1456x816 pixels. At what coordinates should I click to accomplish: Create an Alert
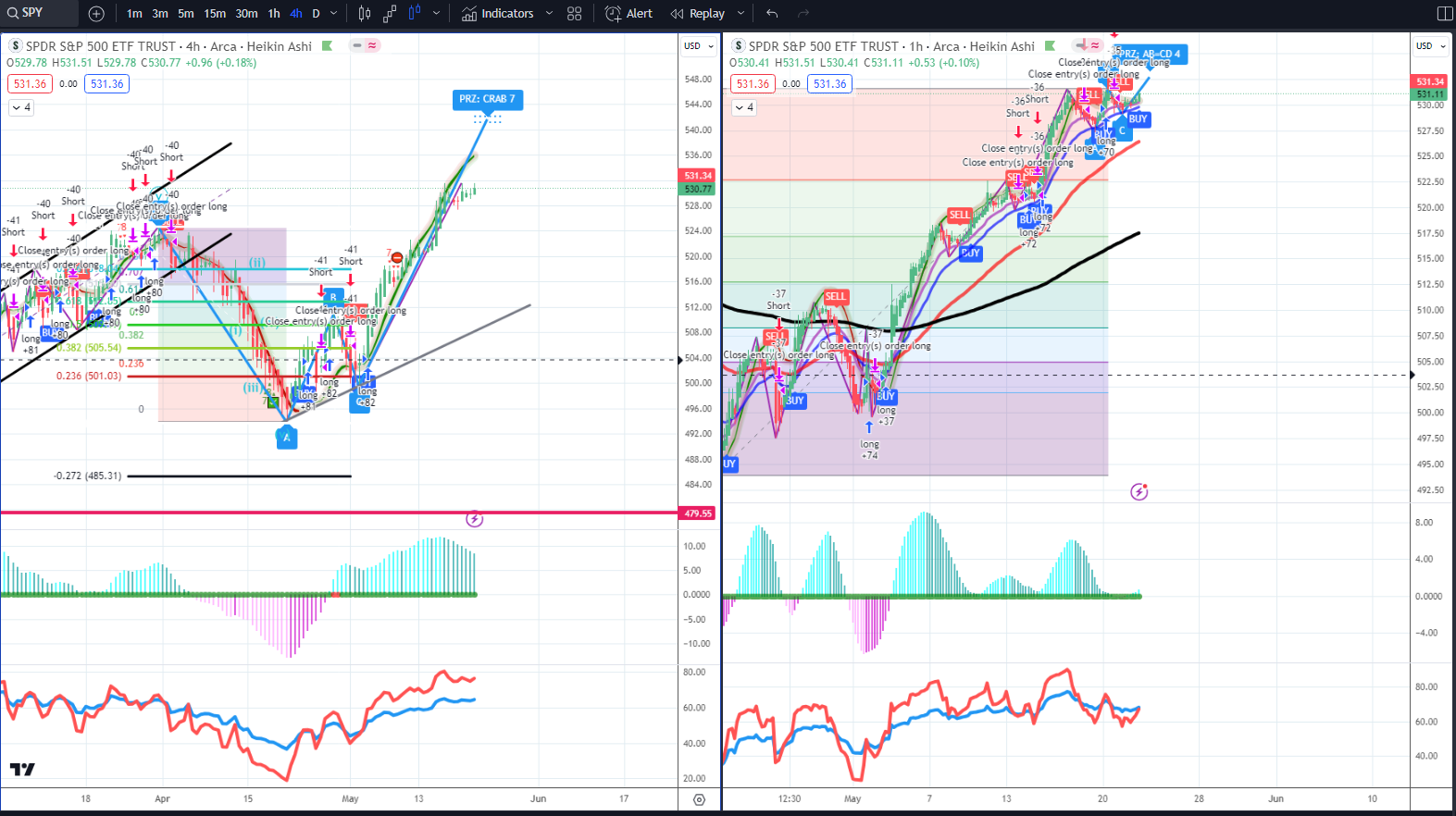(x=628, y=14)
